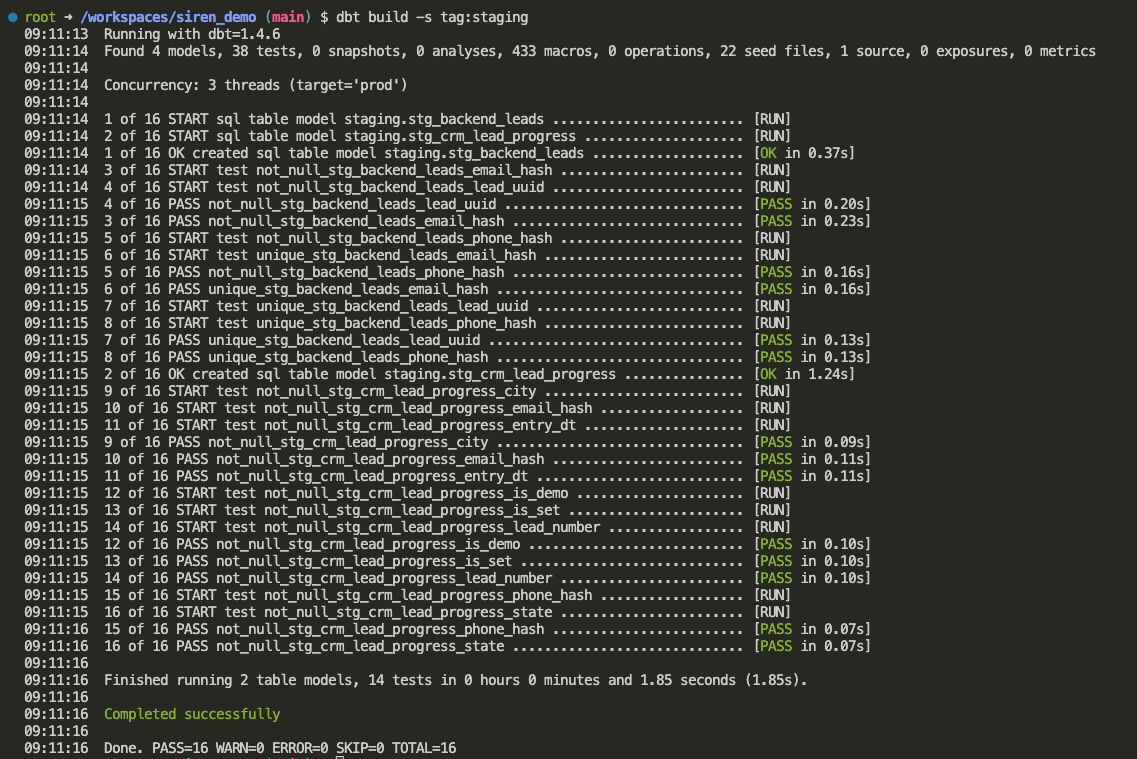
Task: Click '2 of 16 START sql table model staging.stg_crm_lead_progress'
Action: pyautogui.click(x=339, y=136)
